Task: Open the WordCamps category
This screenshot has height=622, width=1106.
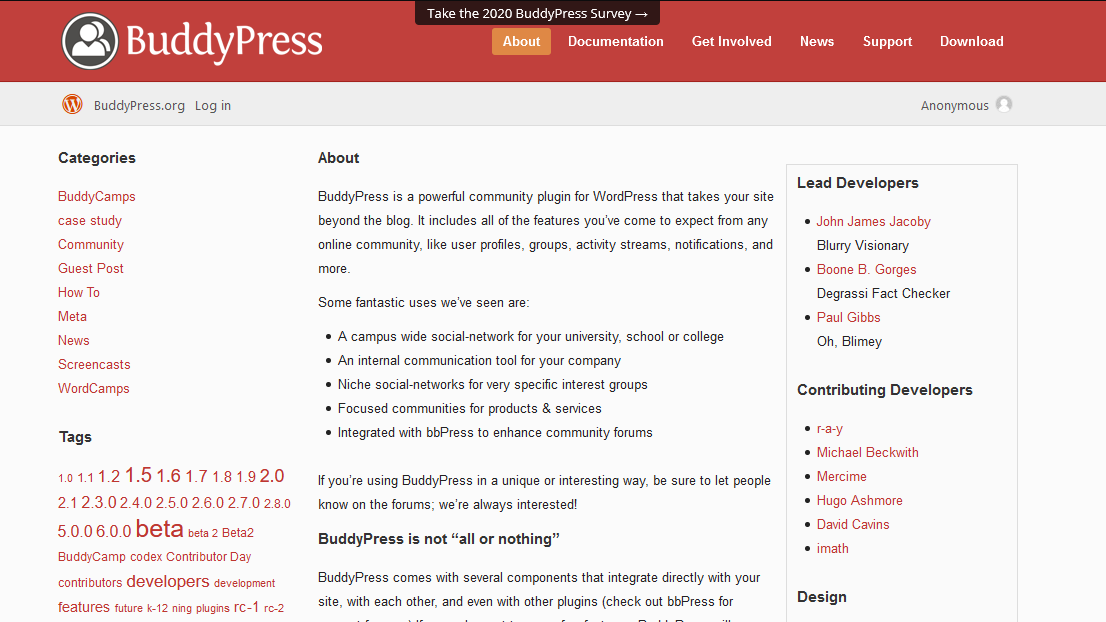Action: coord(94,389)
